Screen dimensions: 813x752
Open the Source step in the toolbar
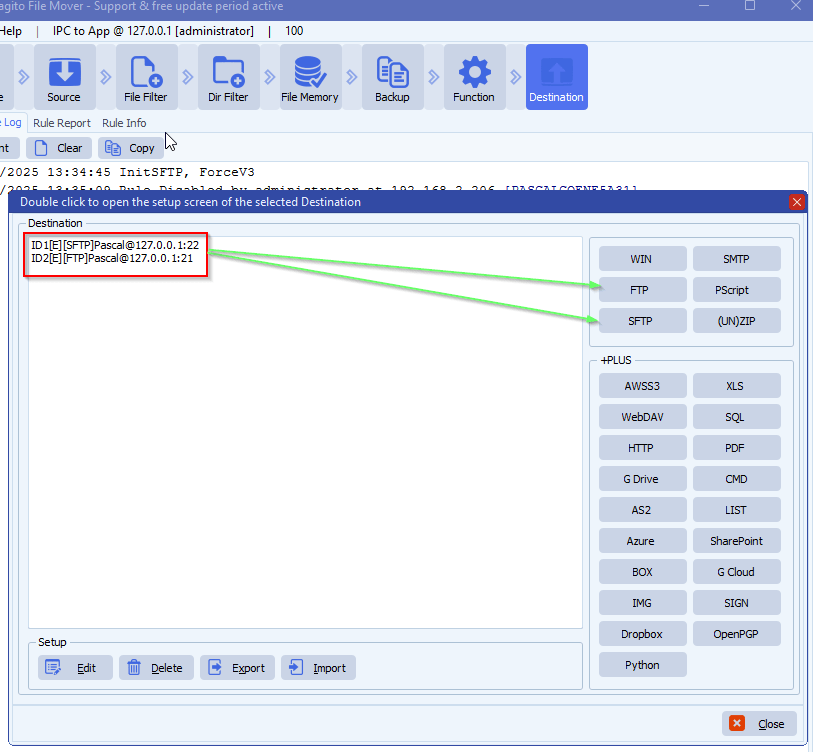point(65,77)
